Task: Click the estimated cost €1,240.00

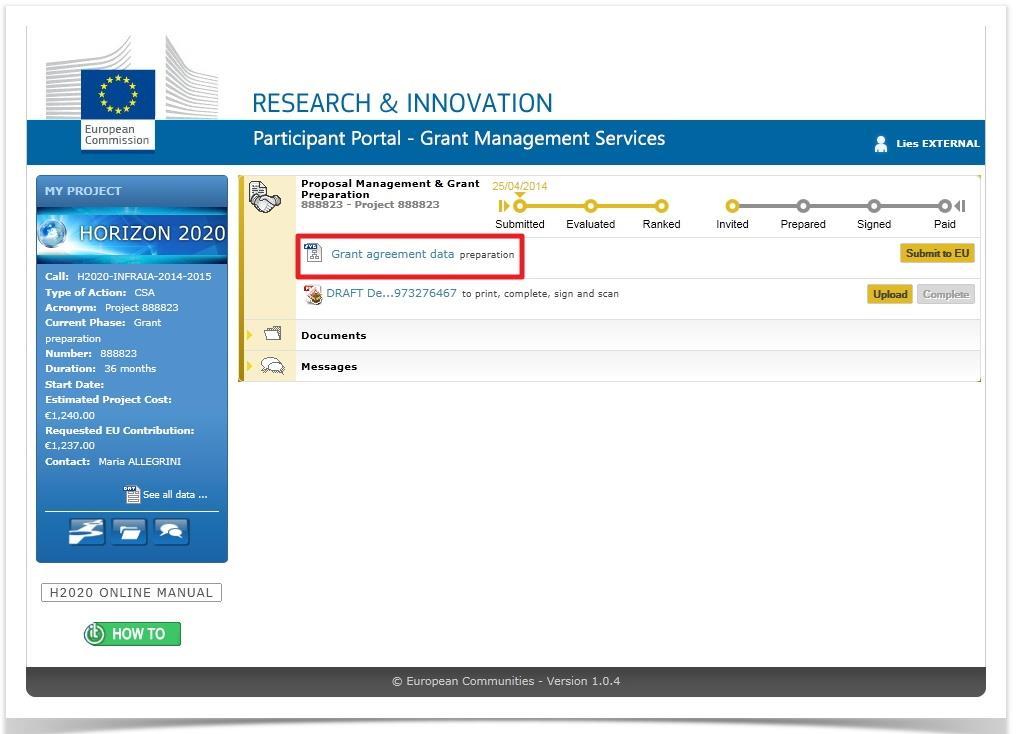Action: tap(70, 415)
